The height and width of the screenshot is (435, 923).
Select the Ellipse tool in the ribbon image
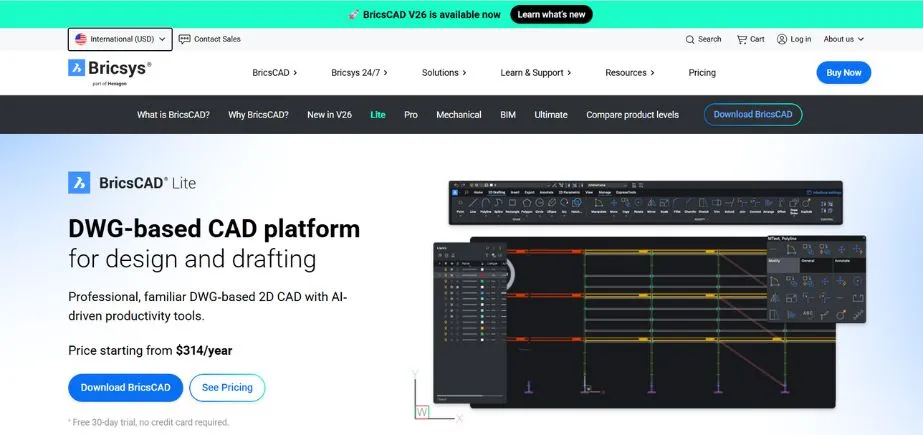pyautogui.click(x=552, y=205)
